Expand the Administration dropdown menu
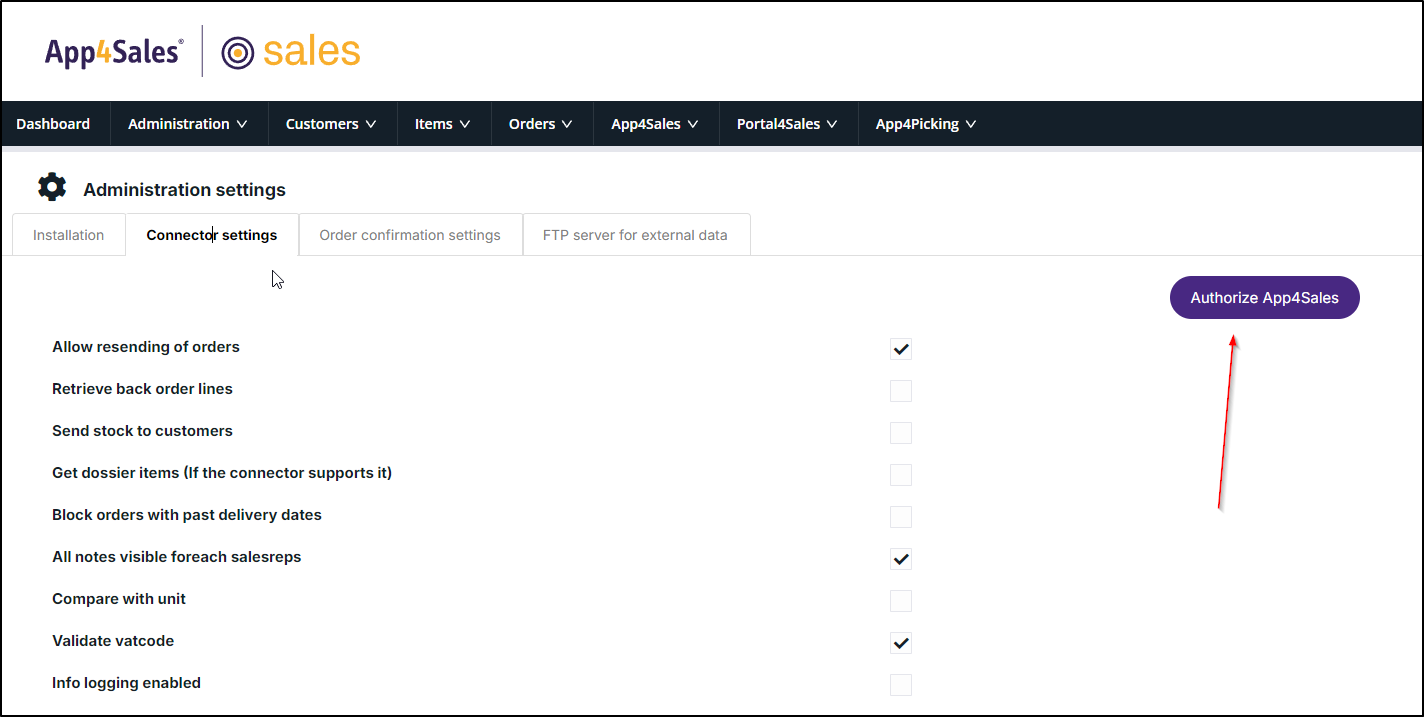Viewport: 1424px width, 717px height. point(188,124)
